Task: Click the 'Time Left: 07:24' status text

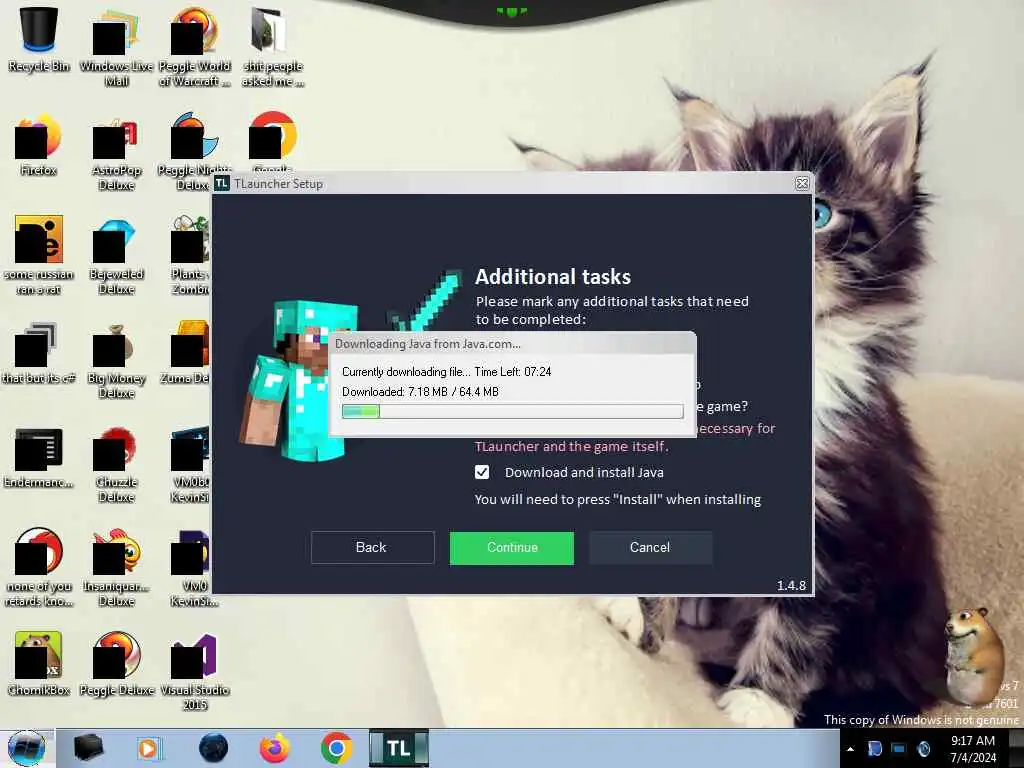Action: (513, 372)
